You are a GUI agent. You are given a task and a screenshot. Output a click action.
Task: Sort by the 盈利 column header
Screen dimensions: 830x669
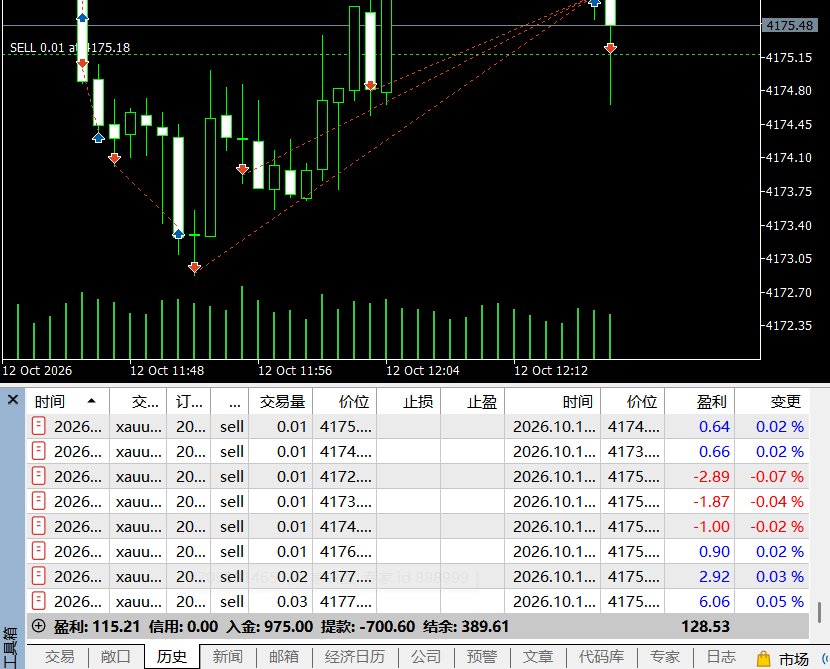(x=700, y=402)
